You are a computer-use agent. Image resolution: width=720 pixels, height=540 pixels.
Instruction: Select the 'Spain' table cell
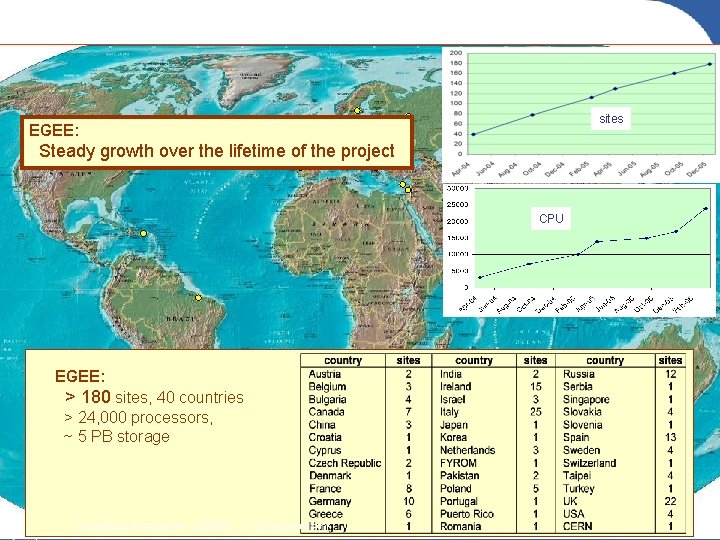[576, 437]
